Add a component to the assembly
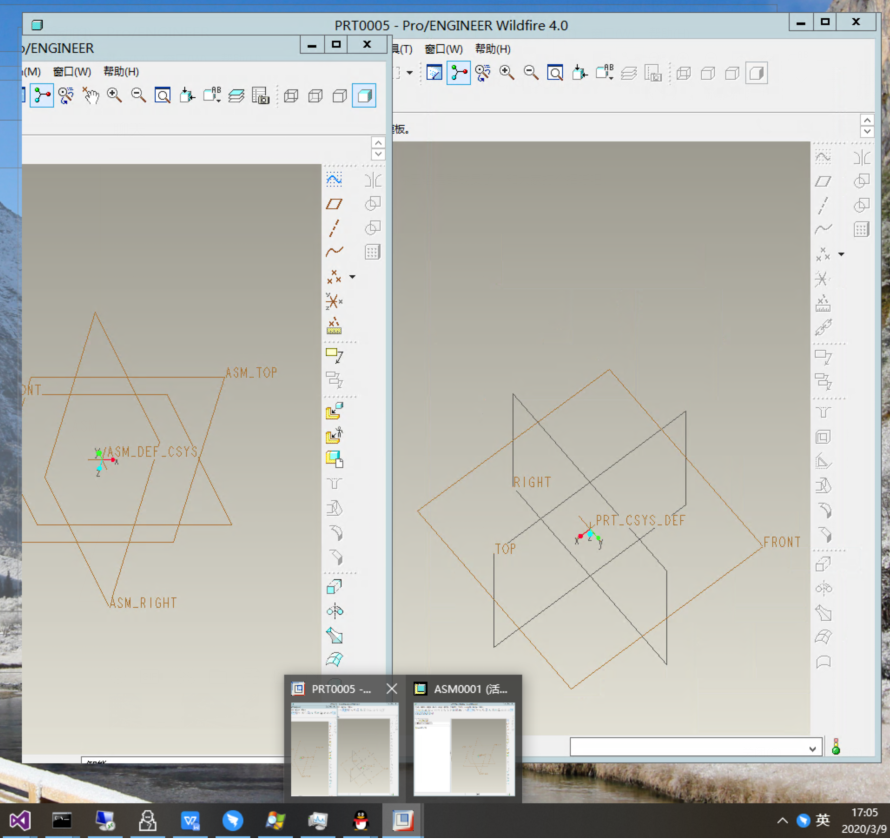 (334, 410)
